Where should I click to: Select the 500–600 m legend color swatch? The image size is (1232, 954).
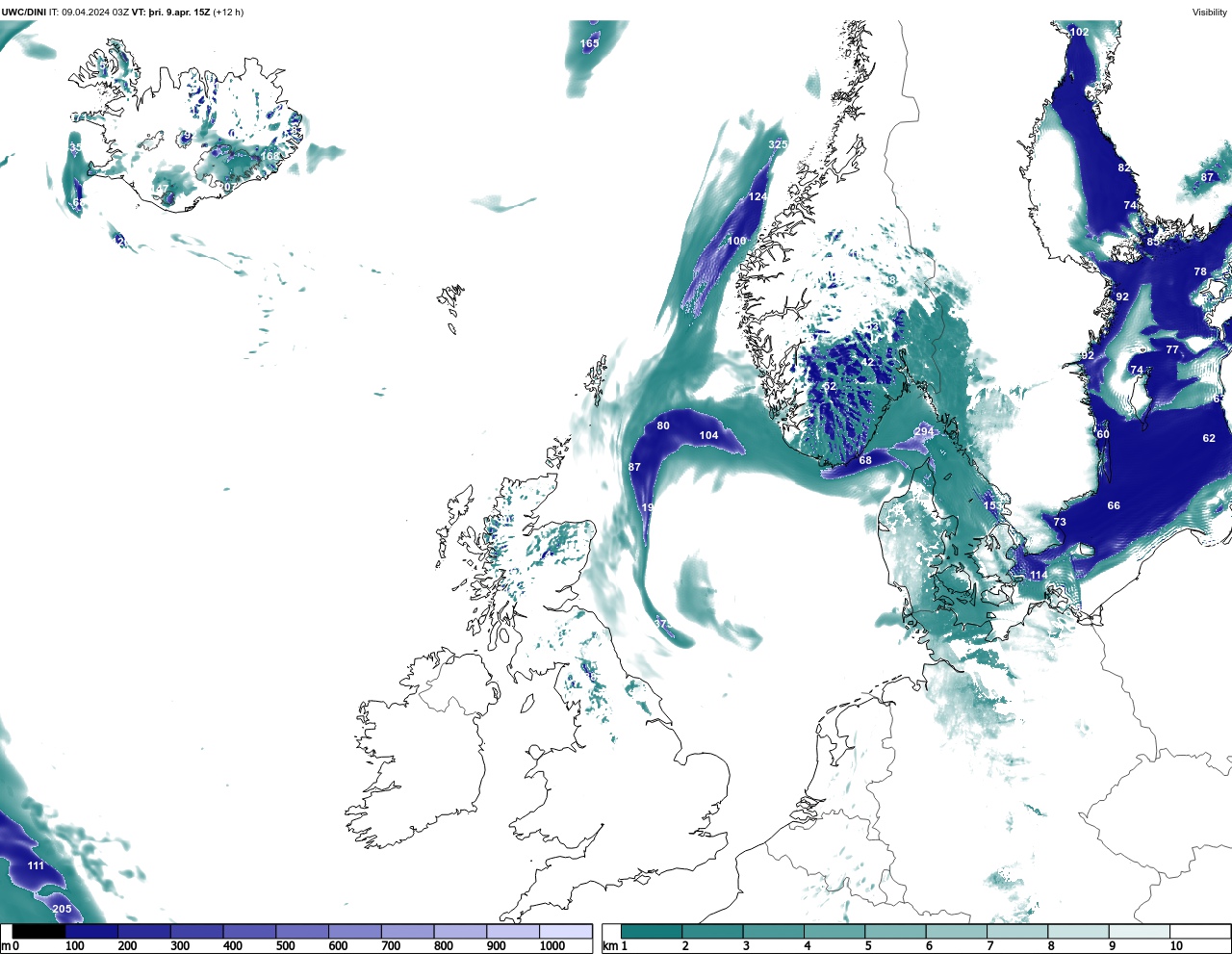[x=302, y=932]
